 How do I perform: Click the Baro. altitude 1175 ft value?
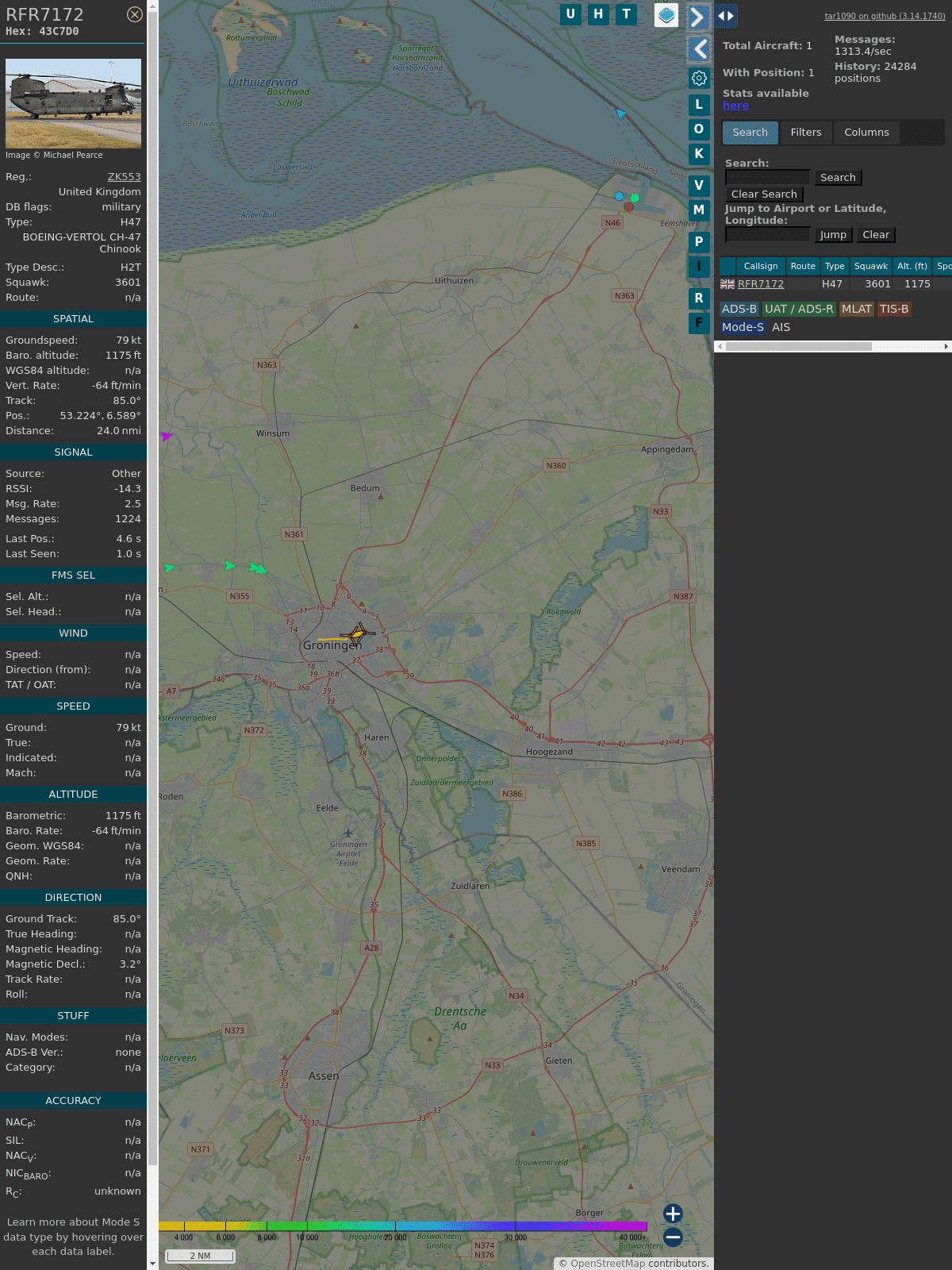coord(123,356)
